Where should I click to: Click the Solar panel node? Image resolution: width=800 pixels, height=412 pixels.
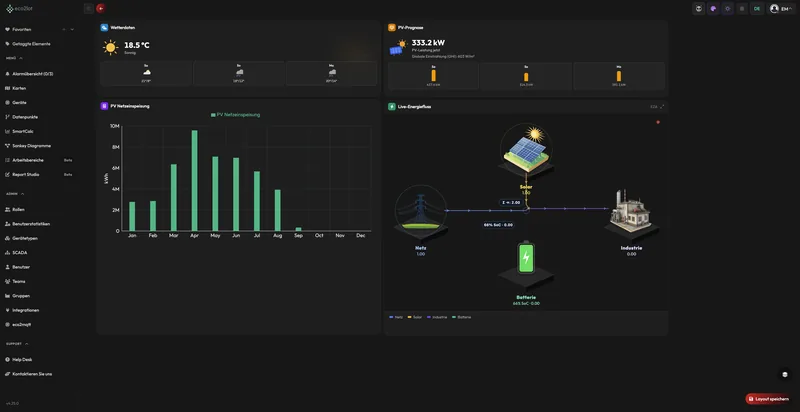(526, 149)
